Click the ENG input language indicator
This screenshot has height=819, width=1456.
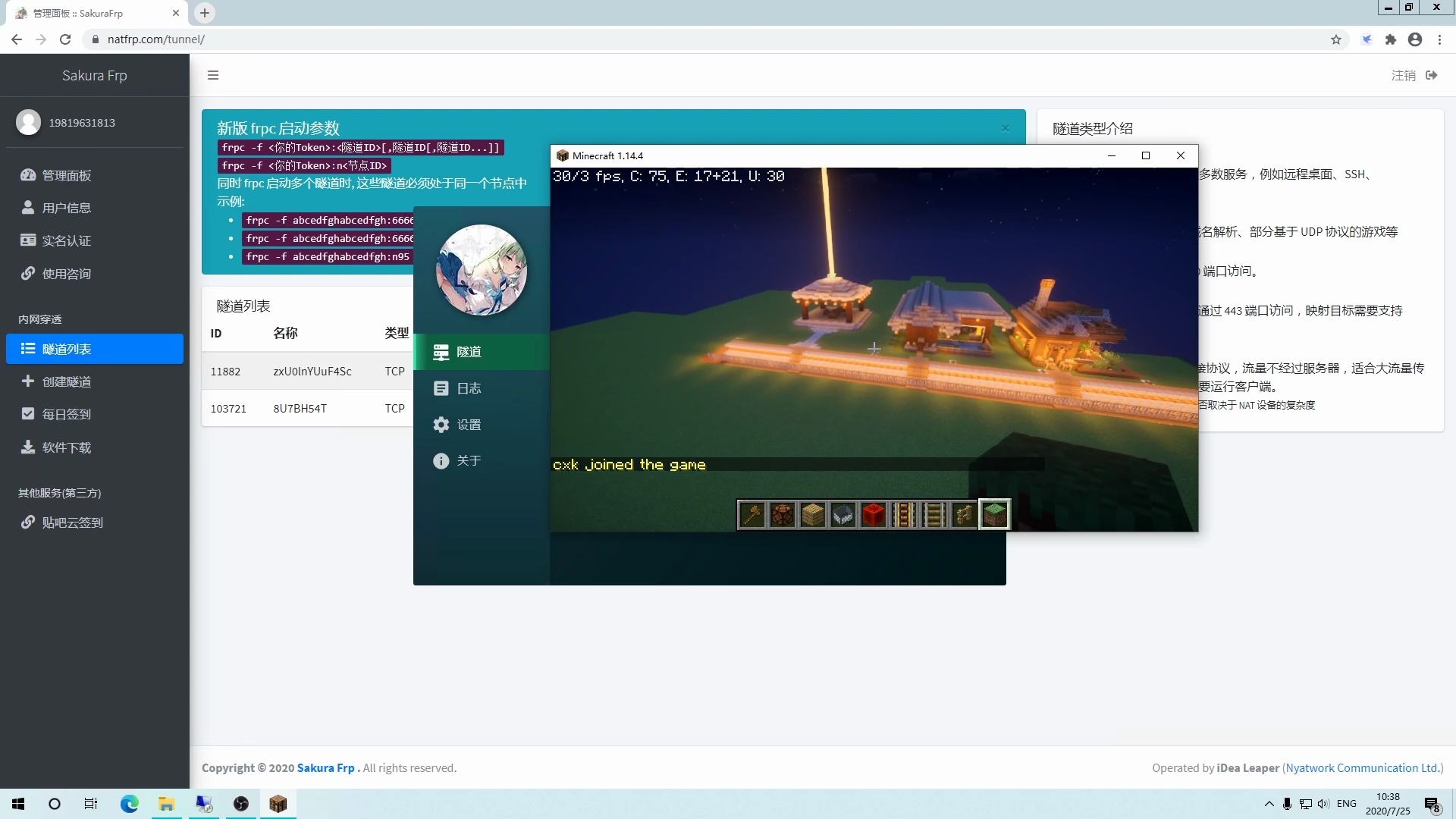1347,804
